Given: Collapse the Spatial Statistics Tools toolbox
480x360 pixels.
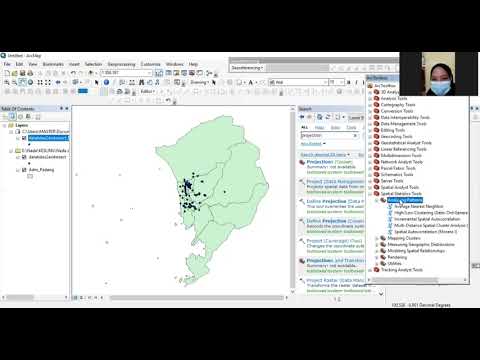Looking at the screenshot, I should (x=370, y=194).
